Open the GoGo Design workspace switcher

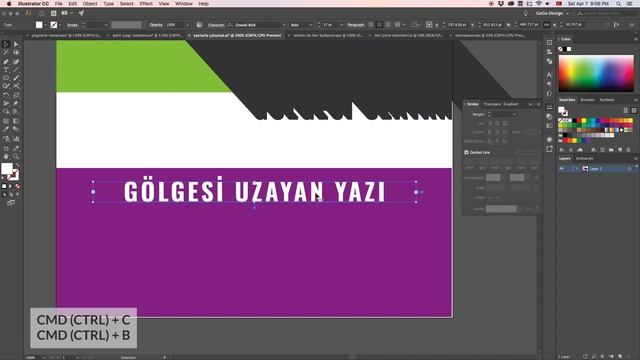coord(552,13)
